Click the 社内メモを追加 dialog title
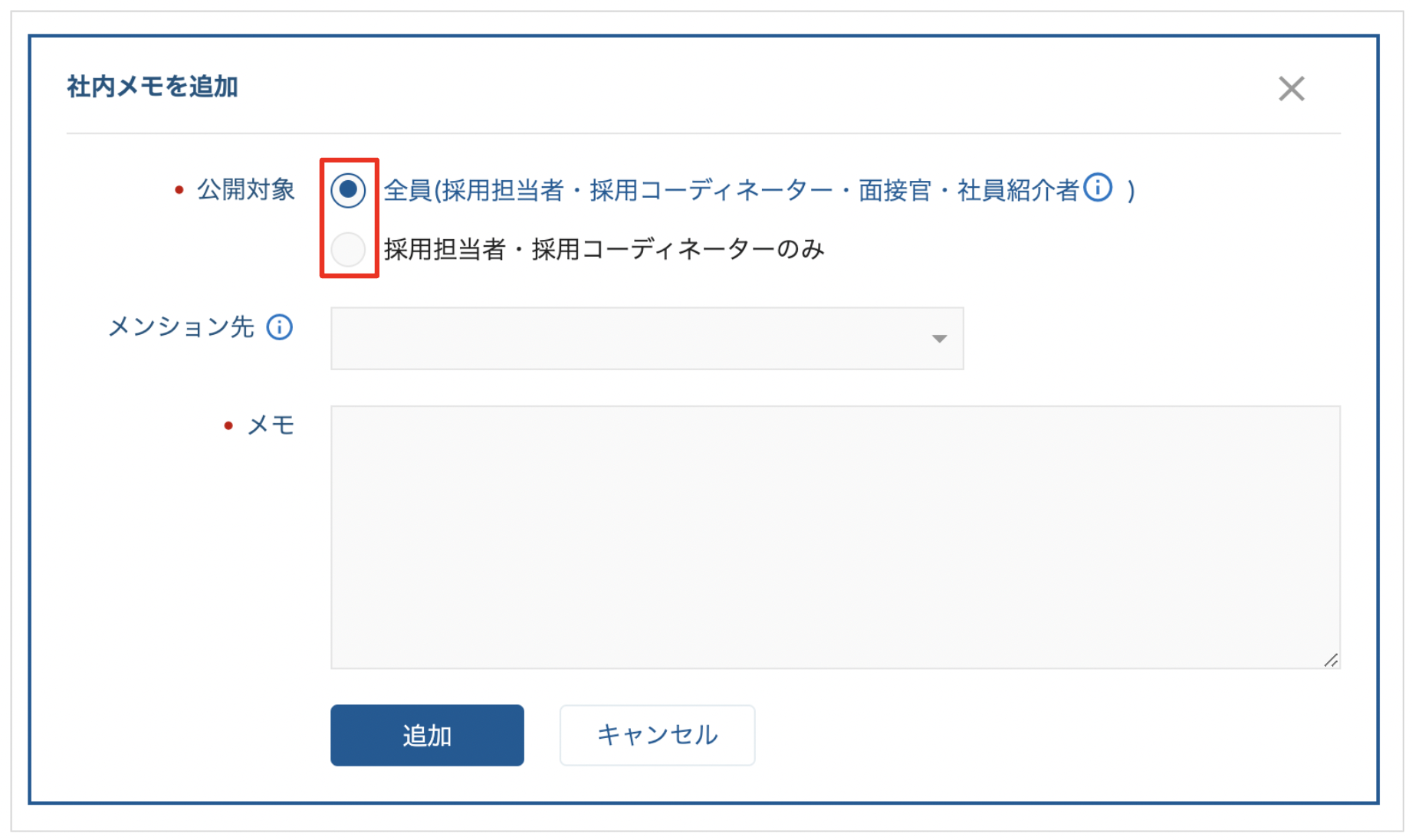This screenshot has height=840, width=1412. (153, 87)
